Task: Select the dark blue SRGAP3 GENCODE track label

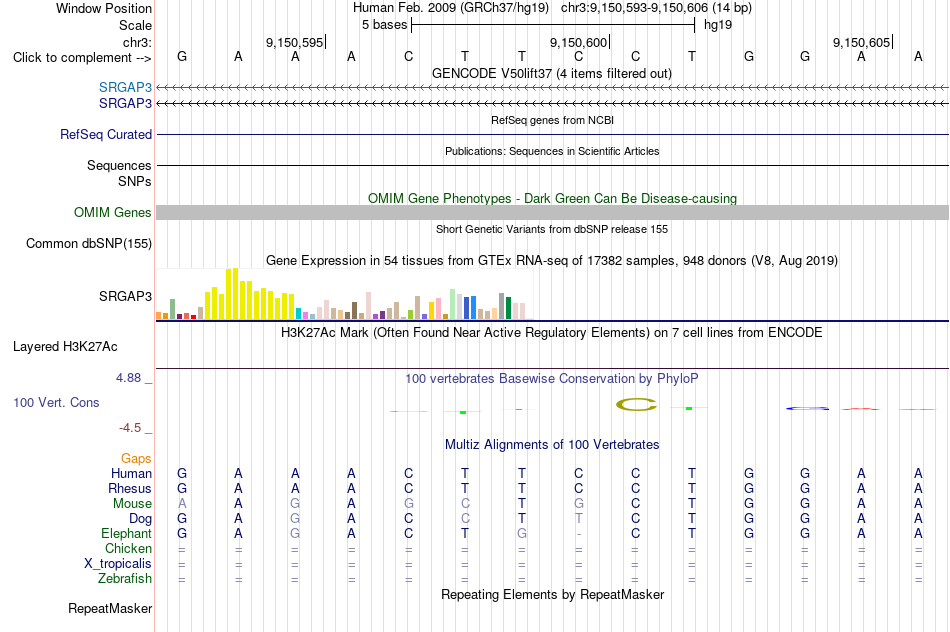Action: [125, 104]
